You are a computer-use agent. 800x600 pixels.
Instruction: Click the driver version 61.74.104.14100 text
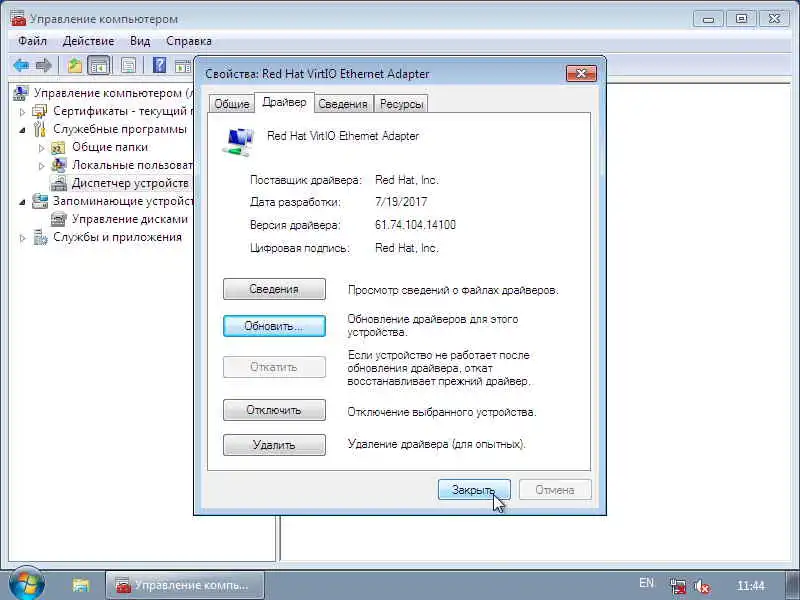[415, 224]
